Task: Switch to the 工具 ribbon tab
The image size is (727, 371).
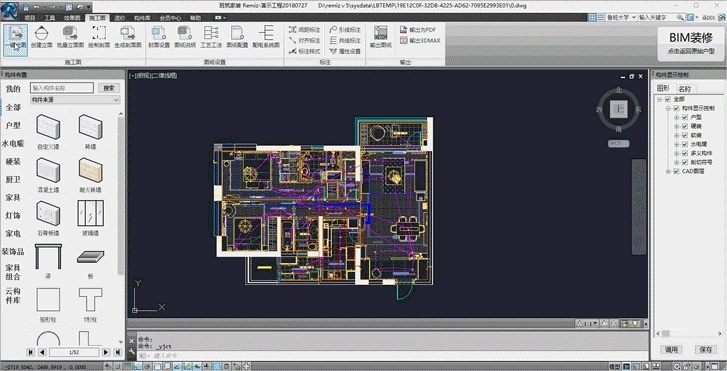Action: pos(50,18)
